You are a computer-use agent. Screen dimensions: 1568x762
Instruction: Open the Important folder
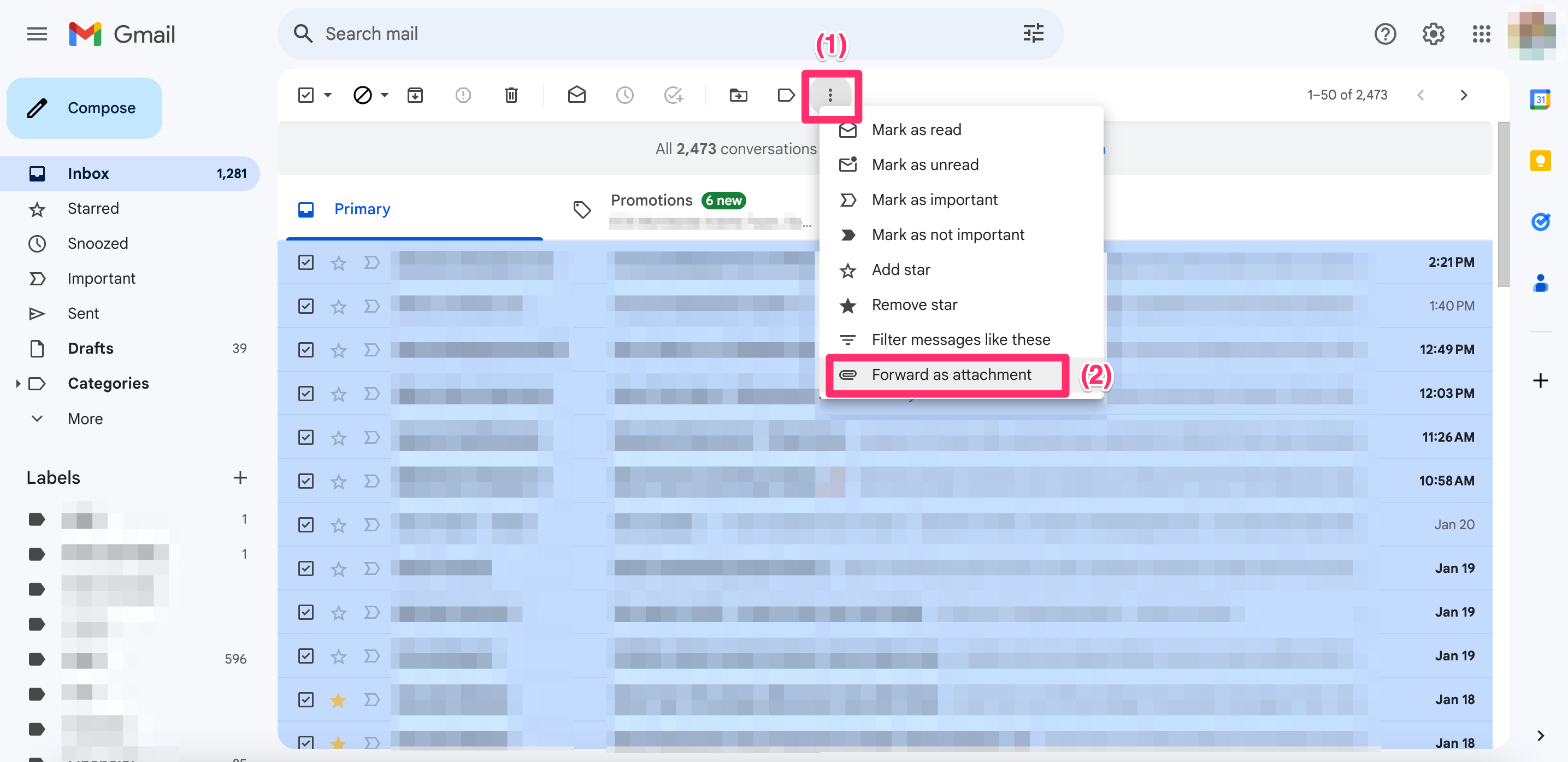(129, 278)
